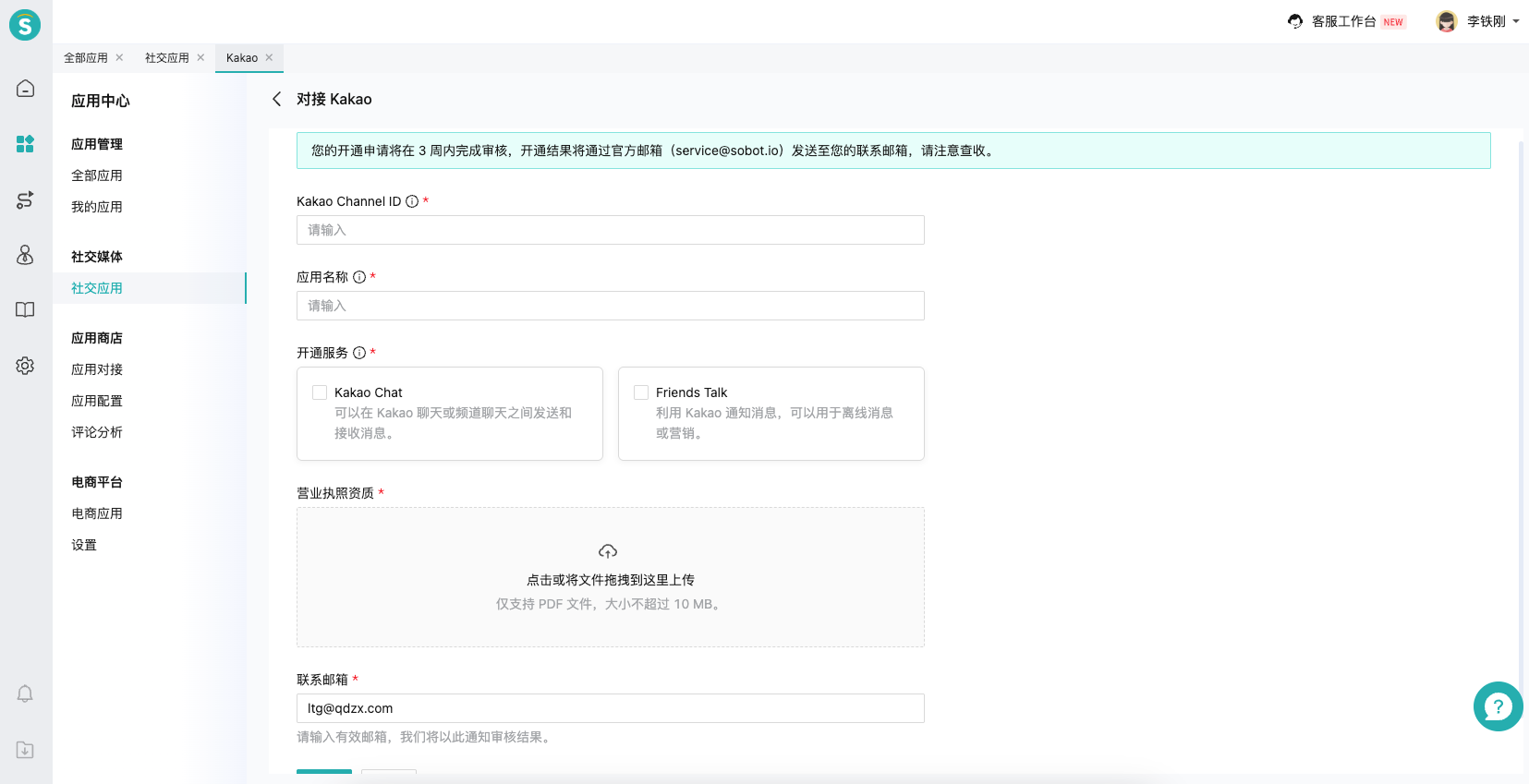Click the Friends Talk description text
This screenshot has height=784, width=1529.
tap(774, 423)
